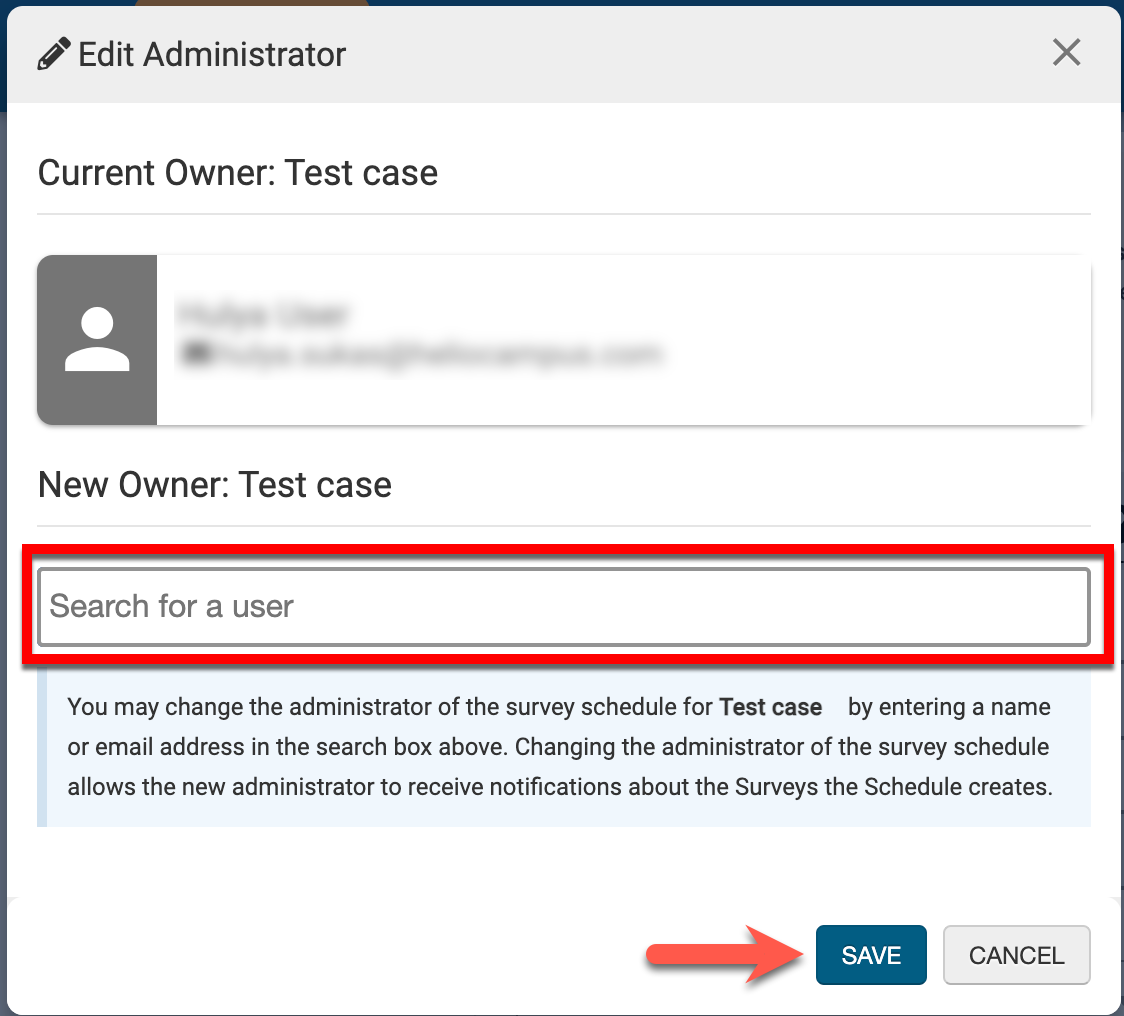Image resolution: width=1124 pixels, height=1016 pixels.
Task: Click the pencil edit icon in header
Action: click(x=54, y=54)
